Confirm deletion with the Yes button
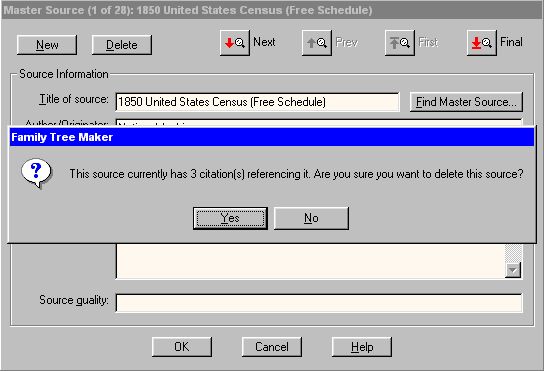This screenshot has height=371, width=544. [230, 218]
